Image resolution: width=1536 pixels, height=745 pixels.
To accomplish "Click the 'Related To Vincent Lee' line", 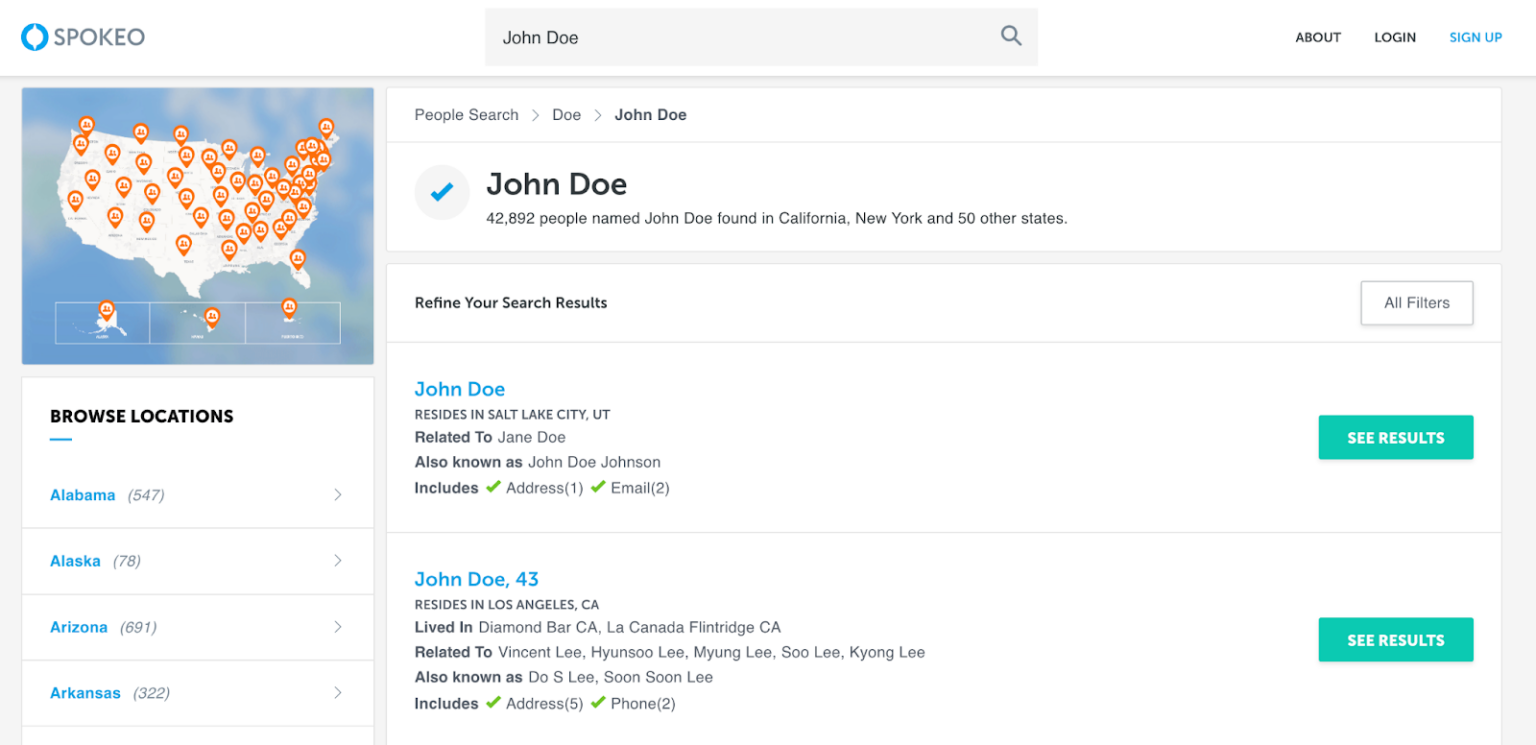I will [670, 652].
